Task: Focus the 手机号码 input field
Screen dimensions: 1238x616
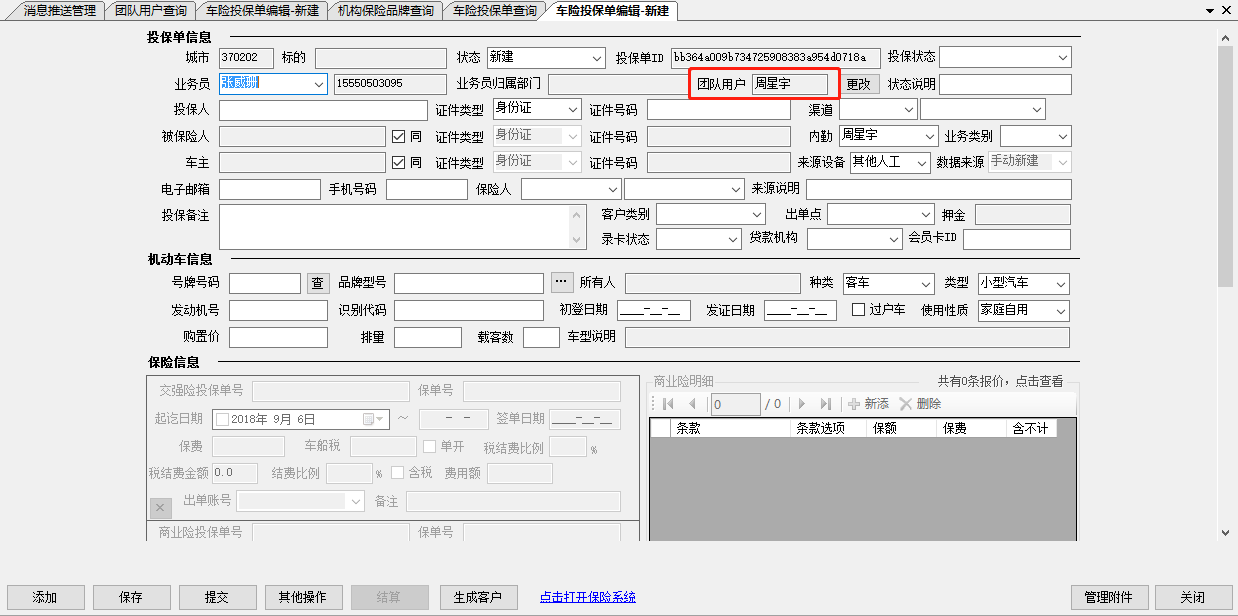Action: coord(427,189)
